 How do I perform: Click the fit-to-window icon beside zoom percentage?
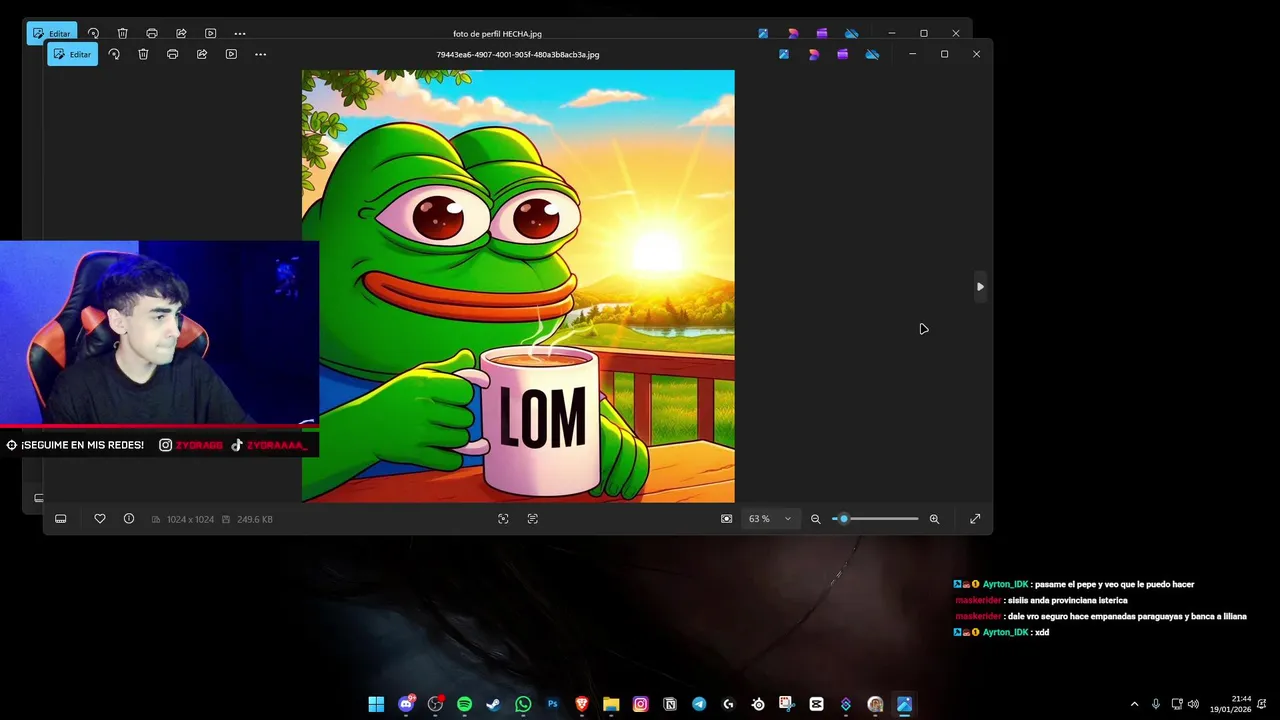point(726,519)
